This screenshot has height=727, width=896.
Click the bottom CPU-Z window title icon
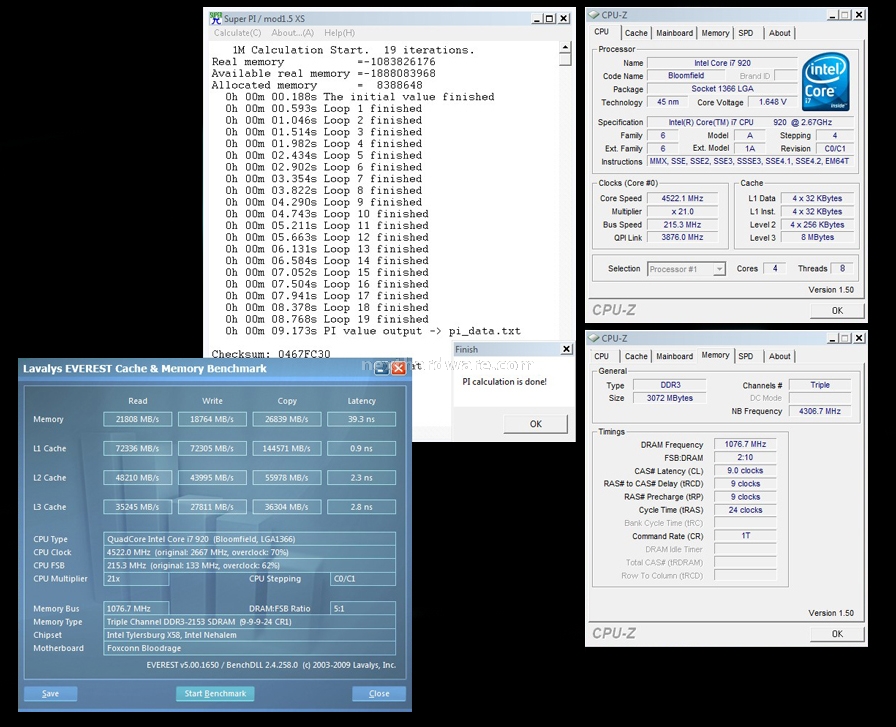click(x=594, y=338)
